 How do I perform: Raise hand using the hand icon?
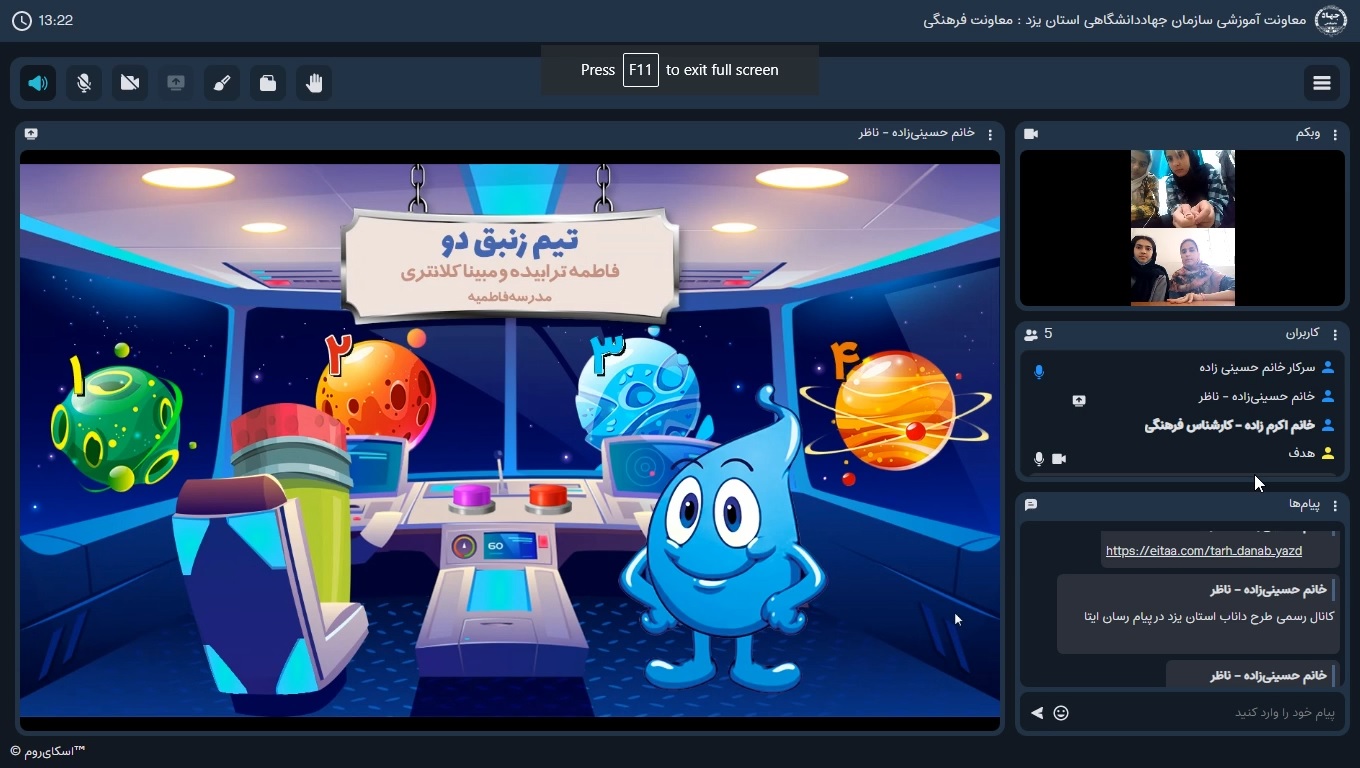point(314,83)
